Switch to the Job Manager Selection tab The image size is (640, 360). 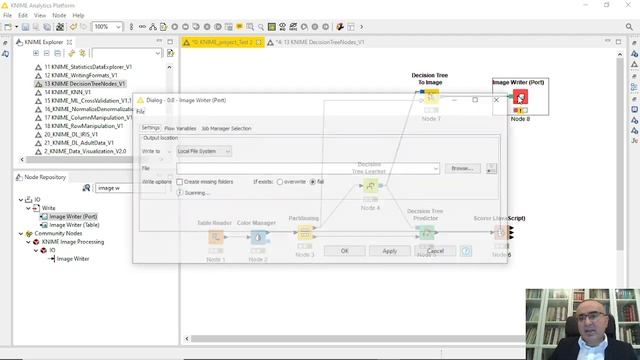point(226,129)
